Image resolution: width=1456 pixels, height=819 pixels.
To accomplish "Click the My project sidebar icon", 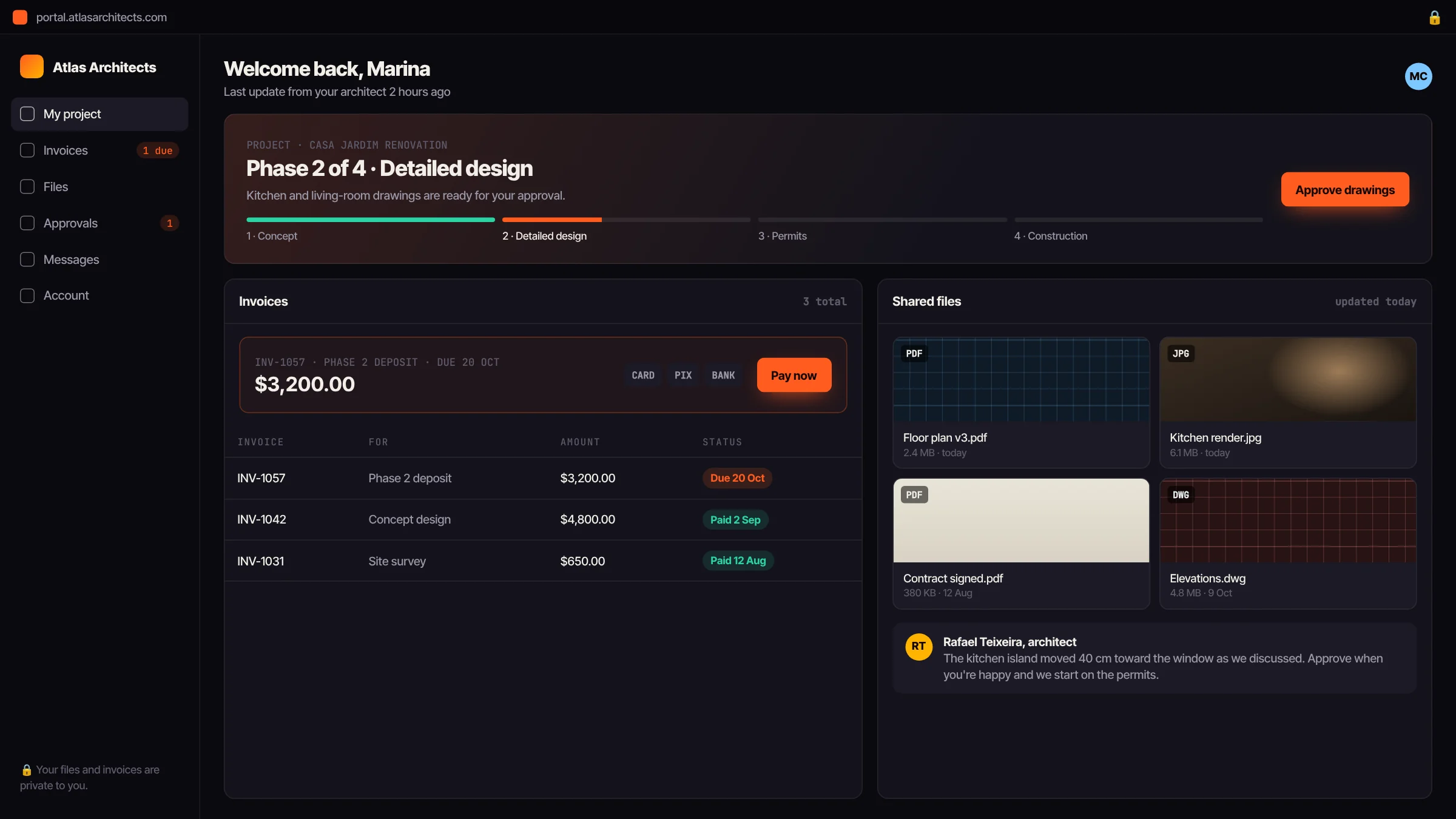I will [x=27, y=114].
